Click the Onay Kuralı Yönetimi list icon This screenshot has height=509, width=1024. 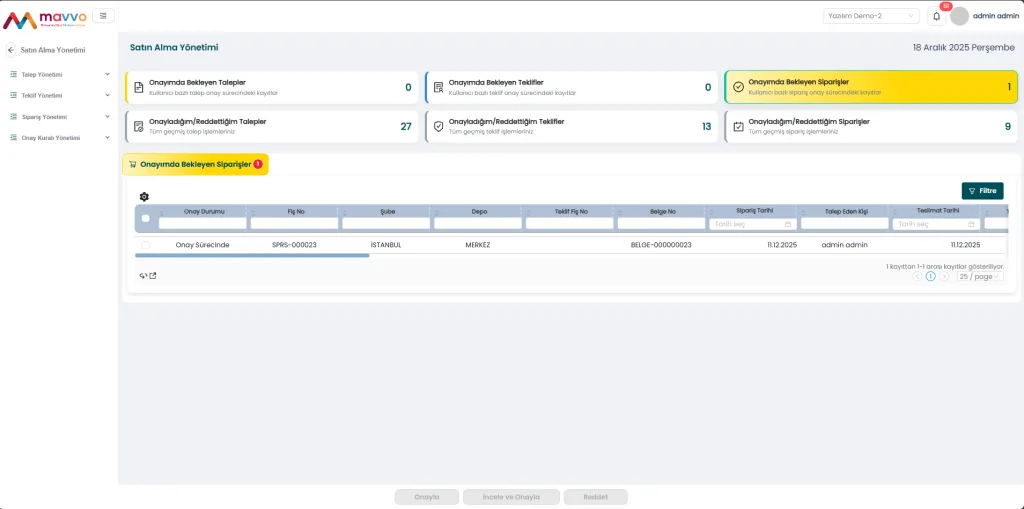pyautogui.click(x=13, y=138)
